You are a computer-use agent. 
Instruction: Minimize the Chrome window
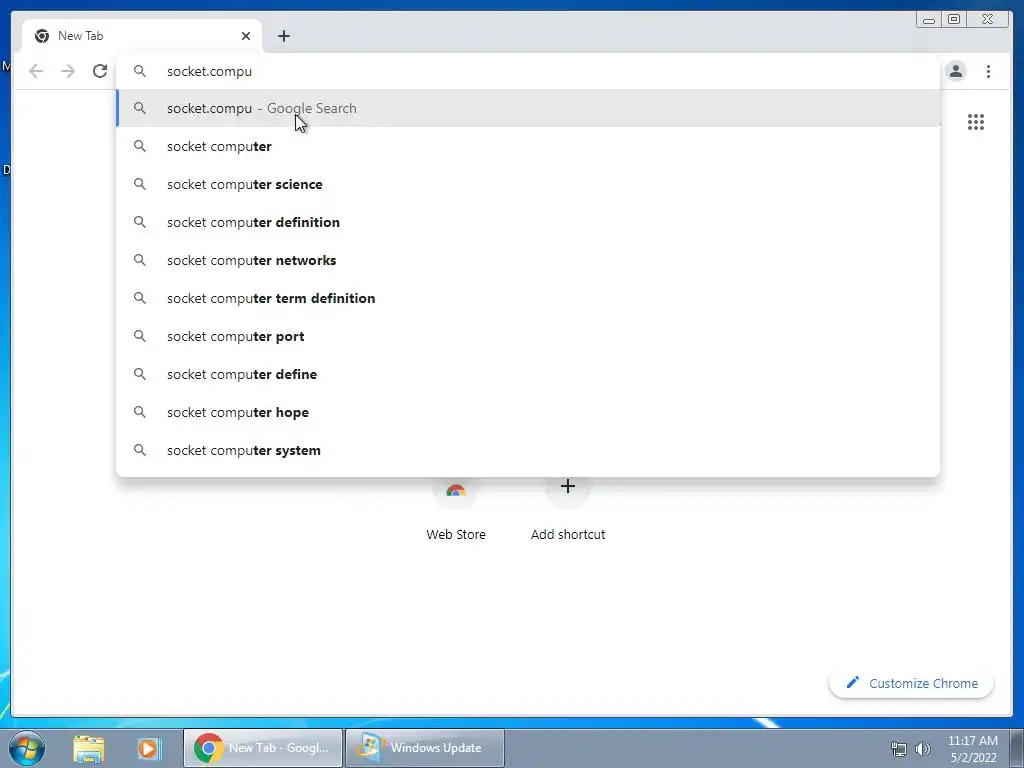pyautogui.click(x=929, y=20)
